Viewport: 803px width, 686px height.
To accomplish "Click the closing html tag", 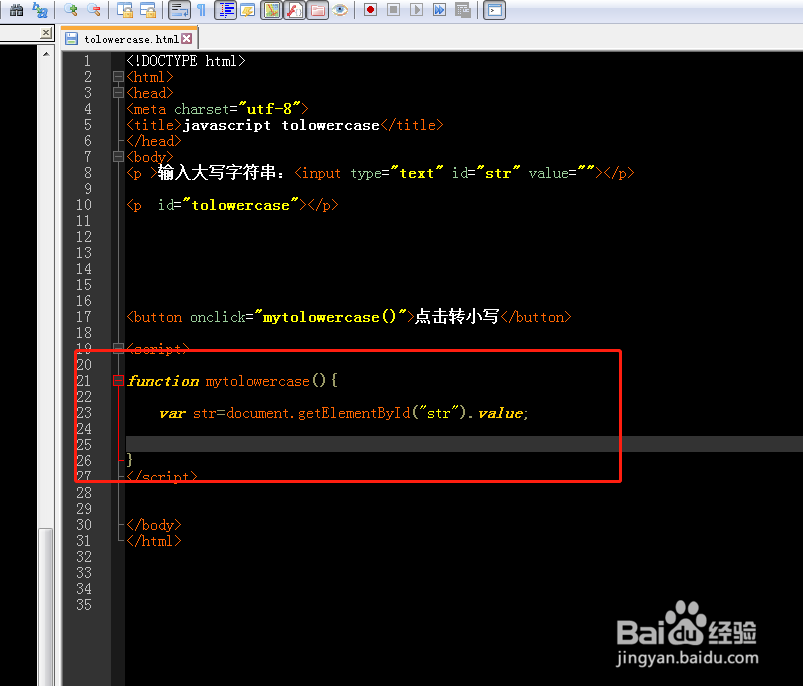I will pos(154,541).
